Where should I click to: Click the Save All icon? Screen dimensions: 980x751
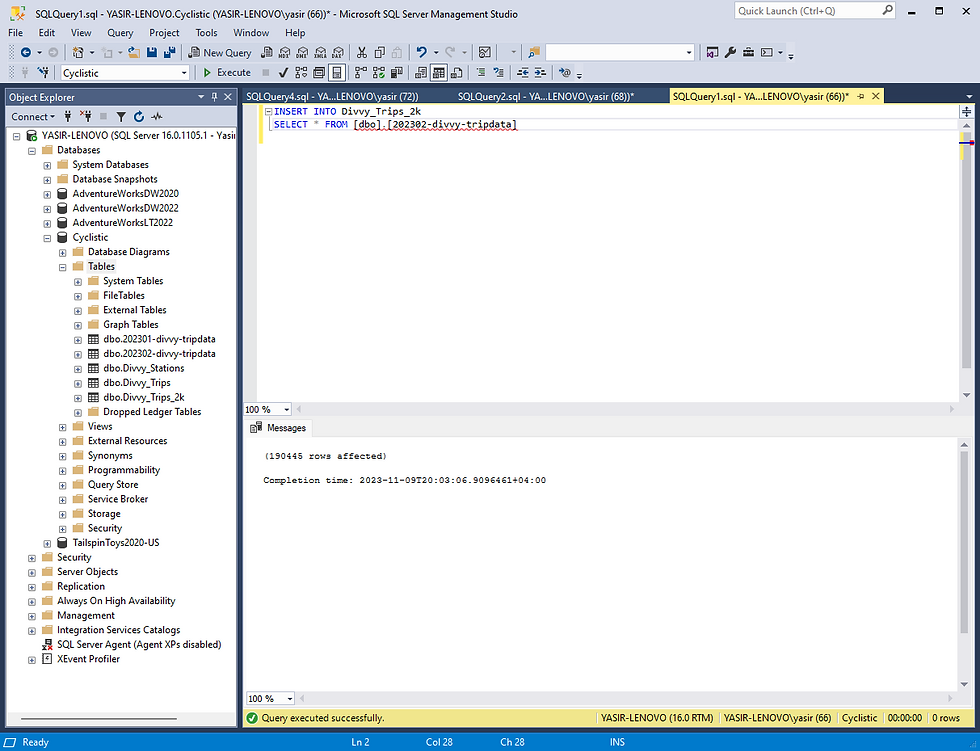tap(169, 52)
